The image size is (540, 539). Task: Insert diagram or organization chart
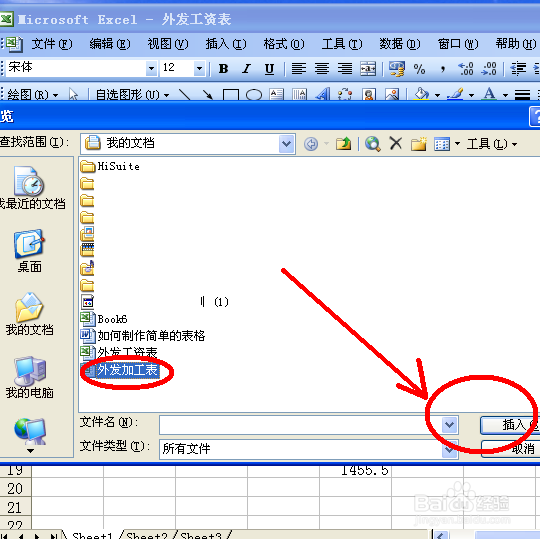point(345,94)
